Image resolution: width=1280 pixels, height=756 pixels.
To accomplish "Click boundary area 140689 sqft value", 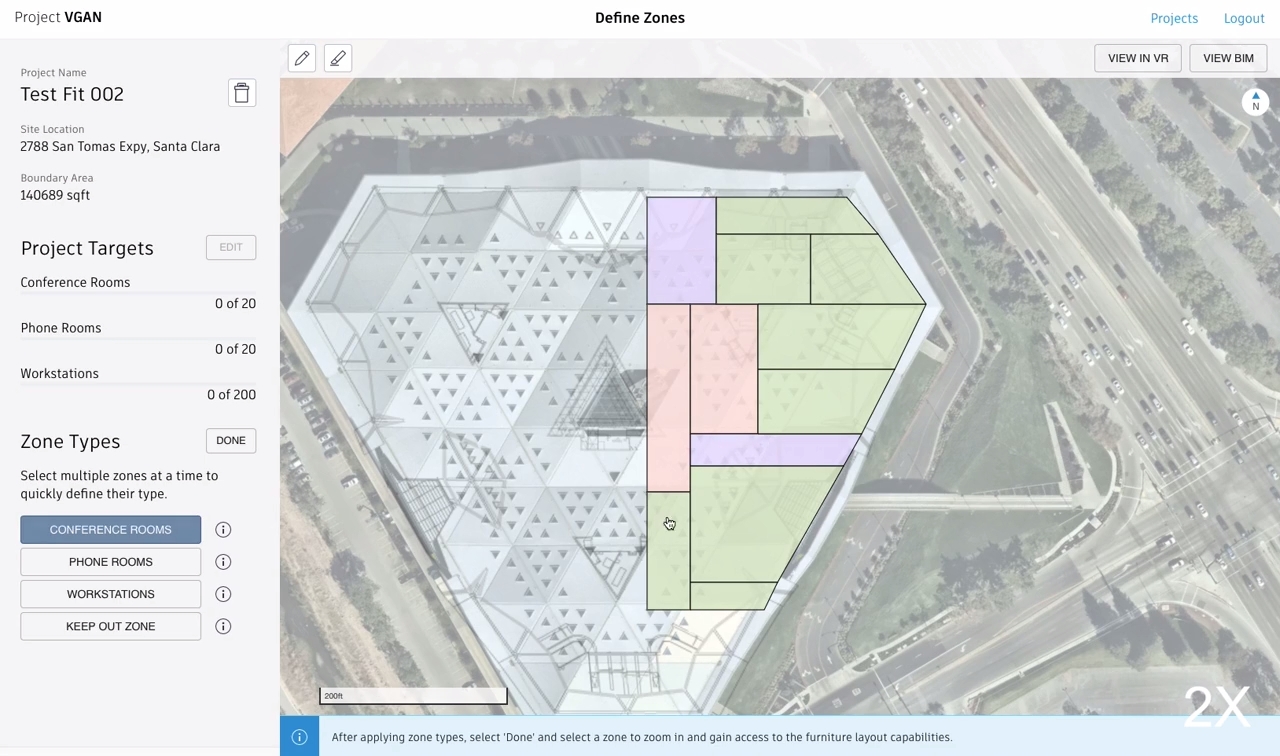I will click(x=55, y=195).
